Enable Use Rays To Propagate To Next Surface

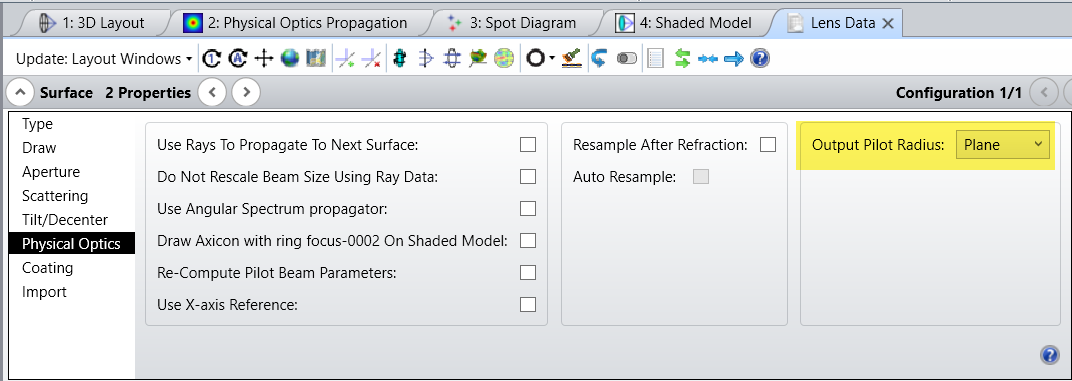tap(527, 144)
